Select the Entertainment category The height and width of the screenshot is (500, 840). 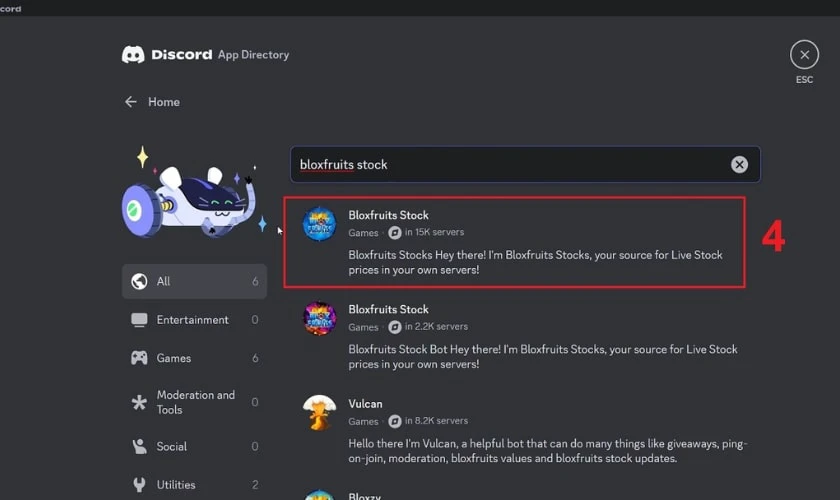pos(194,320)
